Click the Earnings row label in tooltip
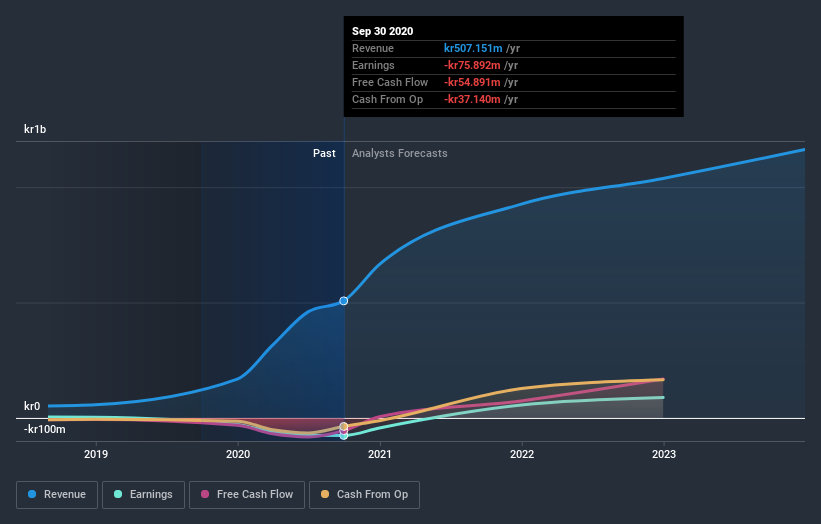 pyautogui.click(x=373, y=65)
